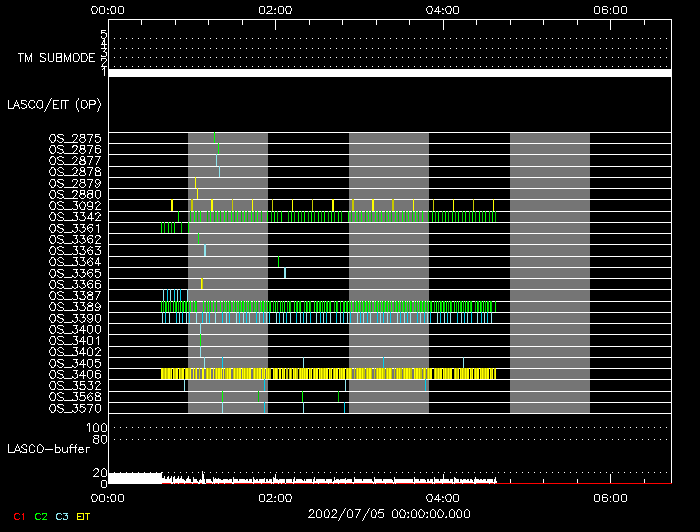Select the OS_3092 row label
Viewport: 700px width, 532px height.
[74, 205]
